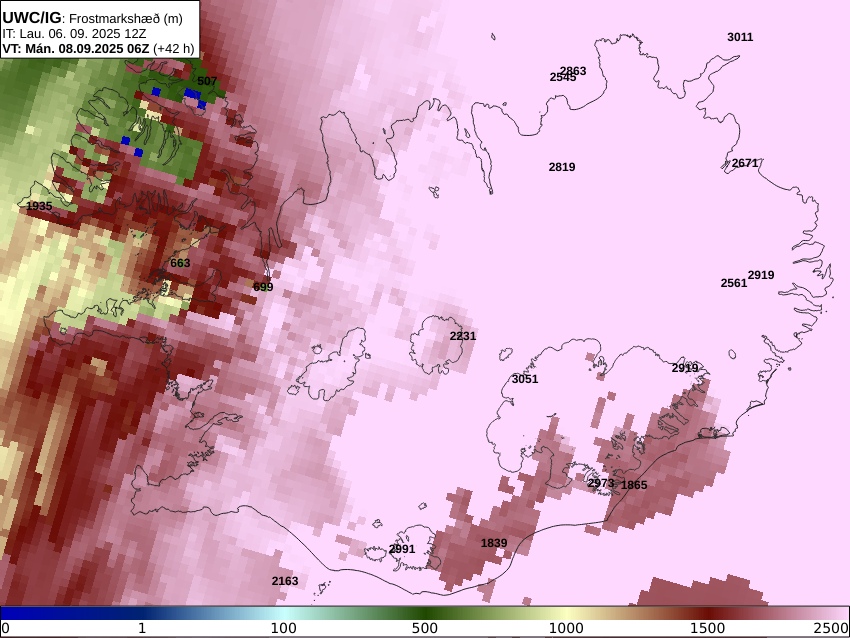
Task: Click the '2500' label on the color scale
Action: 831,628
